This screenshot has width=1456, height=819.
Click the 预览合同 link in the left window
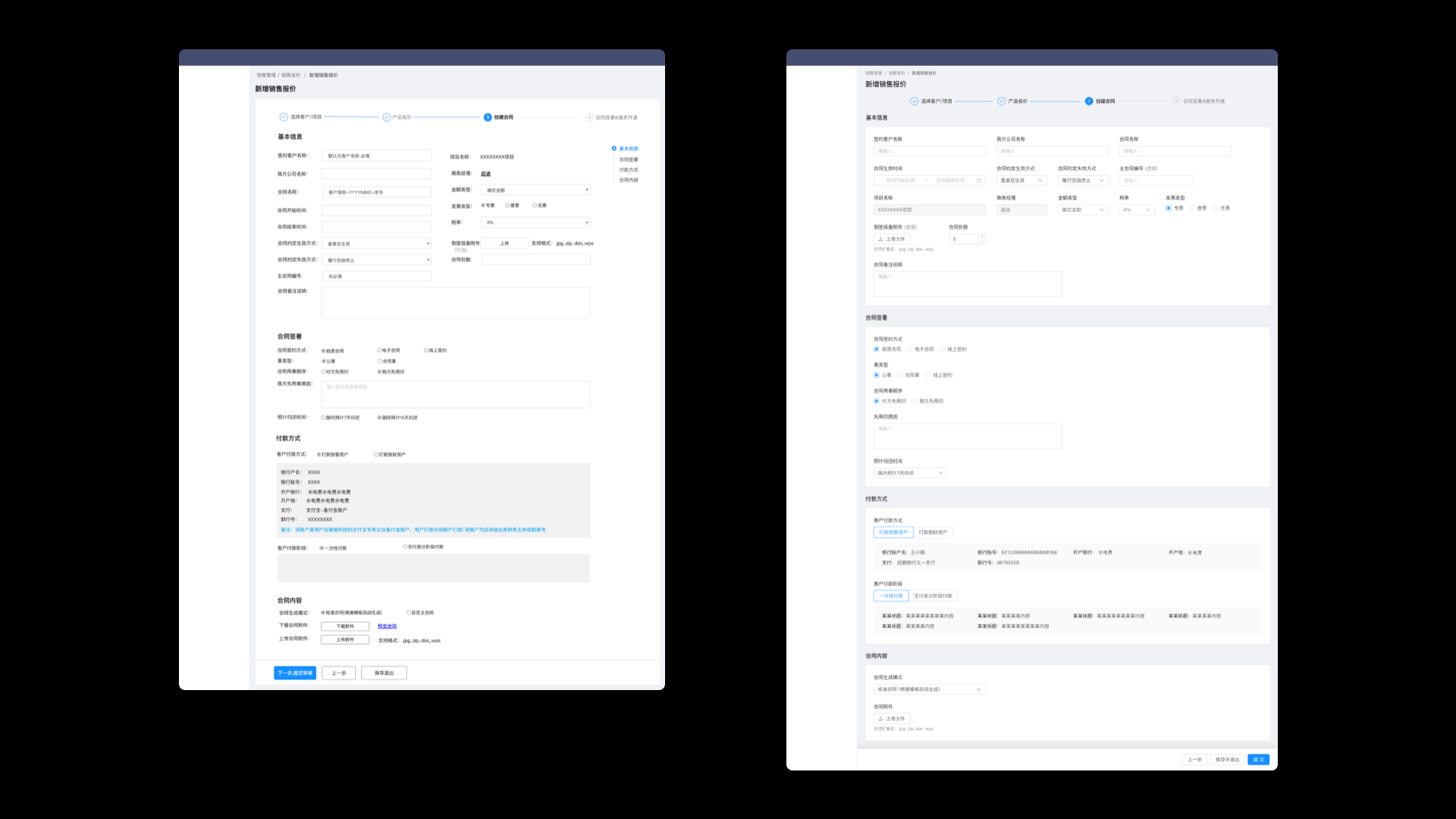point(387,626)
